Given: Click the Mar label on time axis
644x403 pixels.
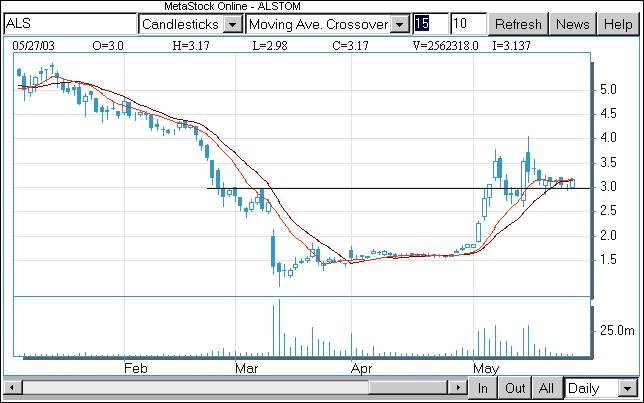Looking at the screenshot, I should point(246,368).
